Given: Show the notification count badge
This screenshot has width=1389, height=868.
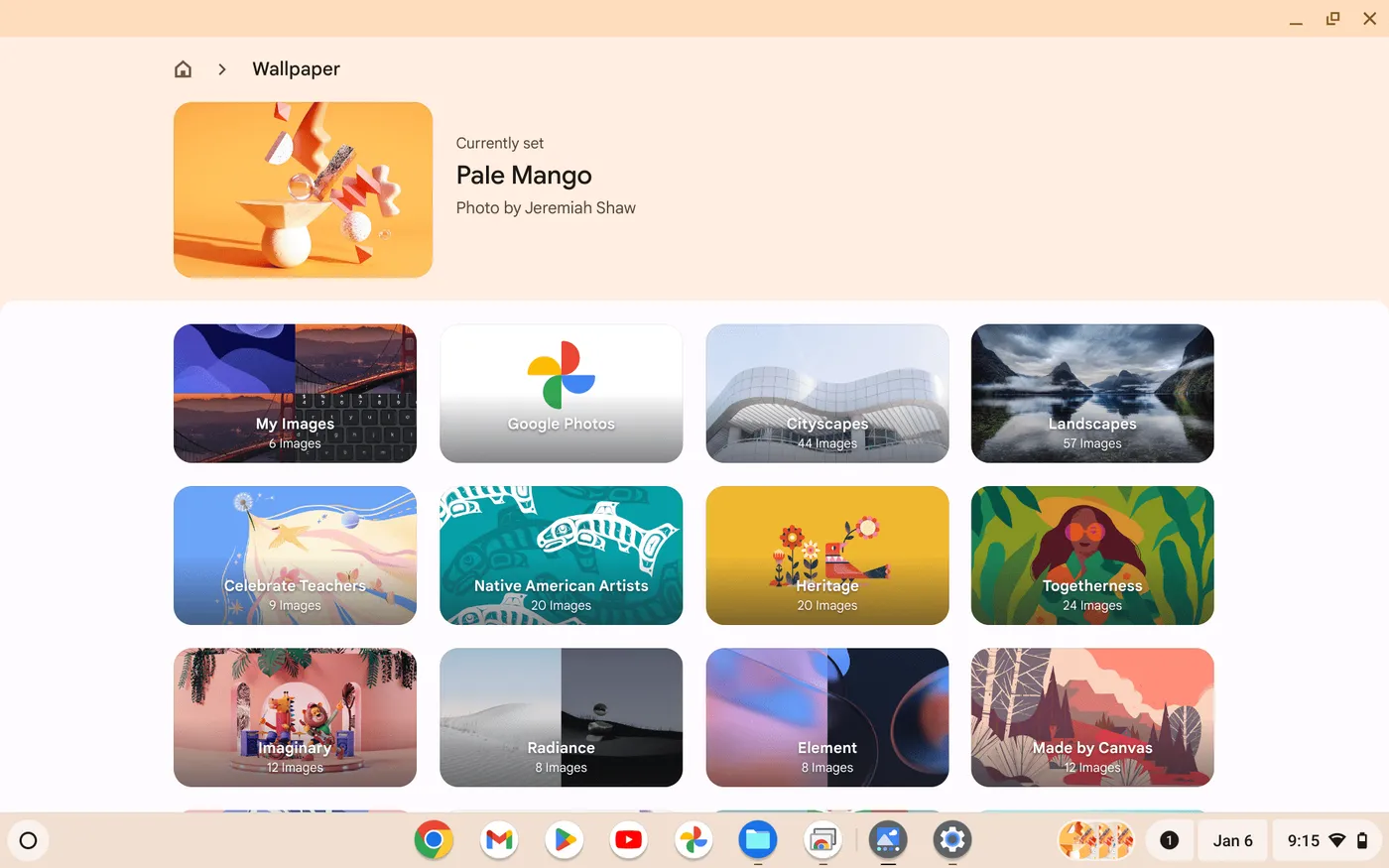Looking at the screenshot, I should click(1170, 840).
